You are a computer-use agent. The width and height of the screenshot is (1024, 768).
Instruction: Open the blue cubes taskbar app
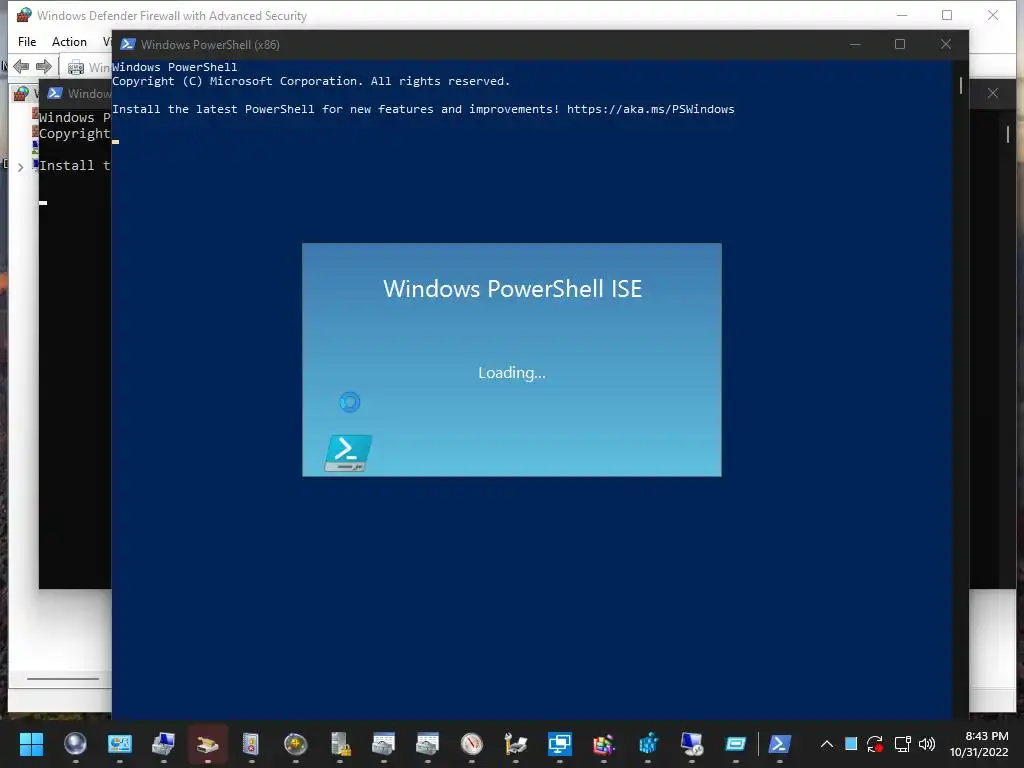click(648, 744)
